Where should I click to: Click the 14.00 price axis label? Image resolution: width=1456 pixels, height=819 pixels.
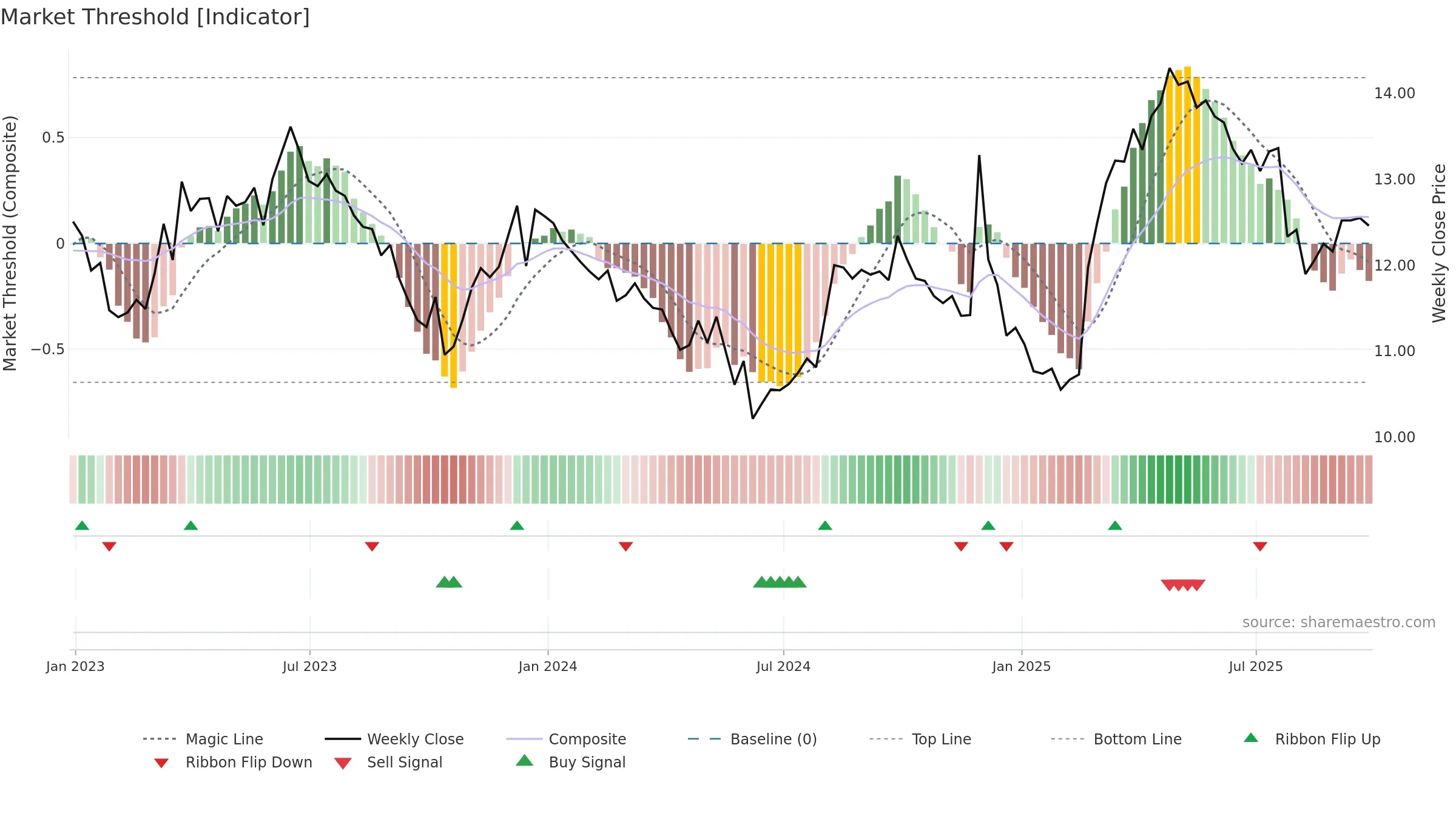(1395, 93)
